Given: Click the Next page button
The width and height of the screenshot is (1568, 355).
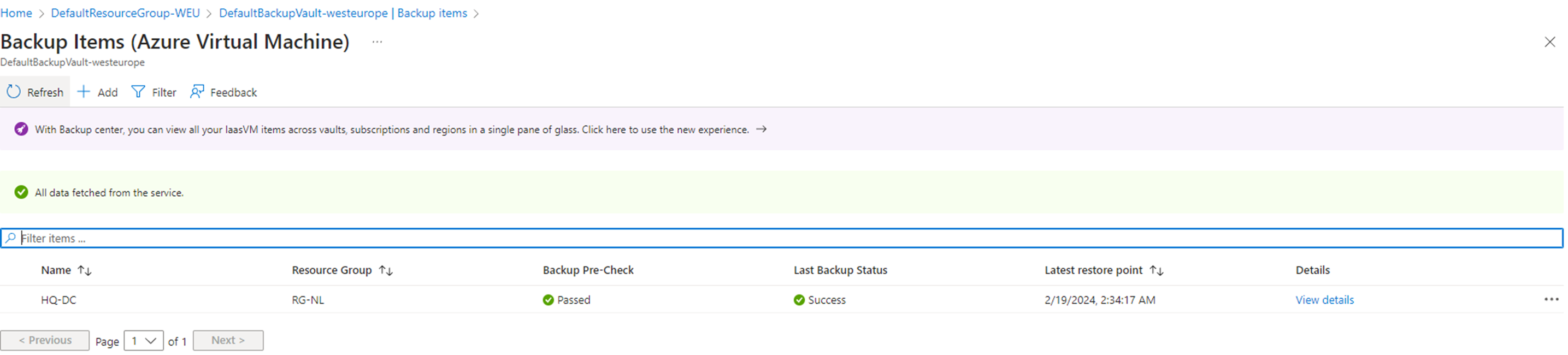Looking at the screenshot, I should [228, 340].
